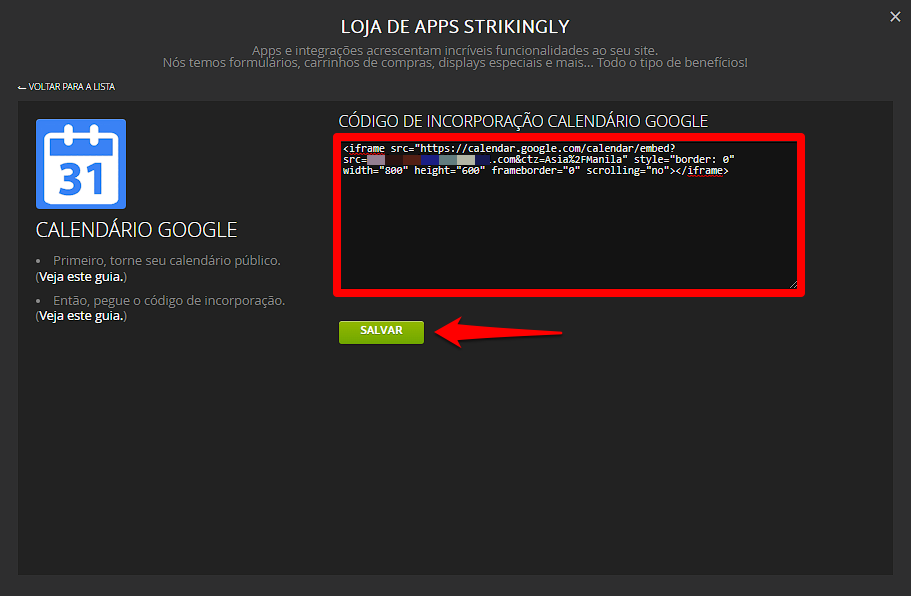The height and width of the screenshot is (596, 911).
Task: Open first Veja este guia link
Action: 81,277
